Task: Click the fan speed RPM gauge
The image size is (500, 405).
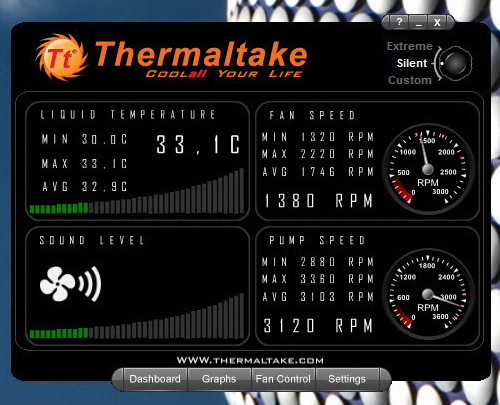Action: [428, 169]
